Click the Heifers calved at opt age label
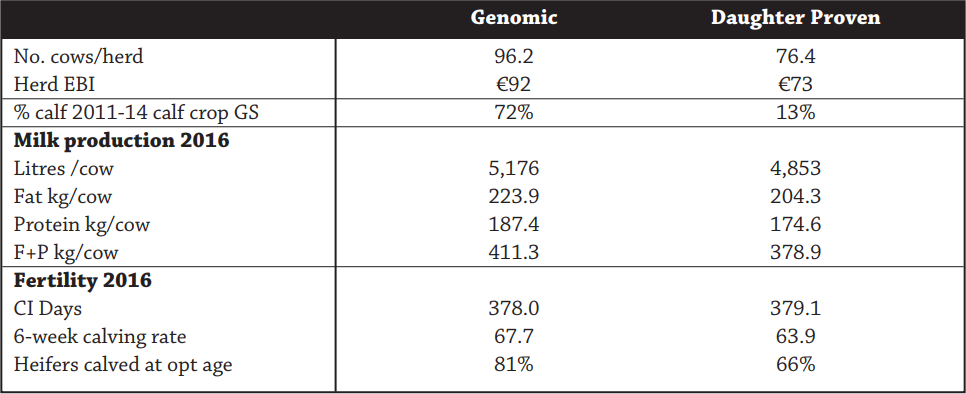Image resolution: width=966 pixels, height=394 pixels. 123,364
